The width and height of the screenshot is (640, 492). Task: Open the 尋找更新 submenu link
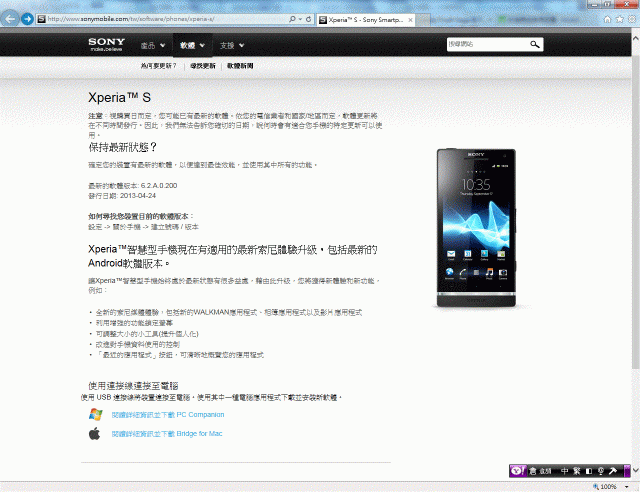203,66
